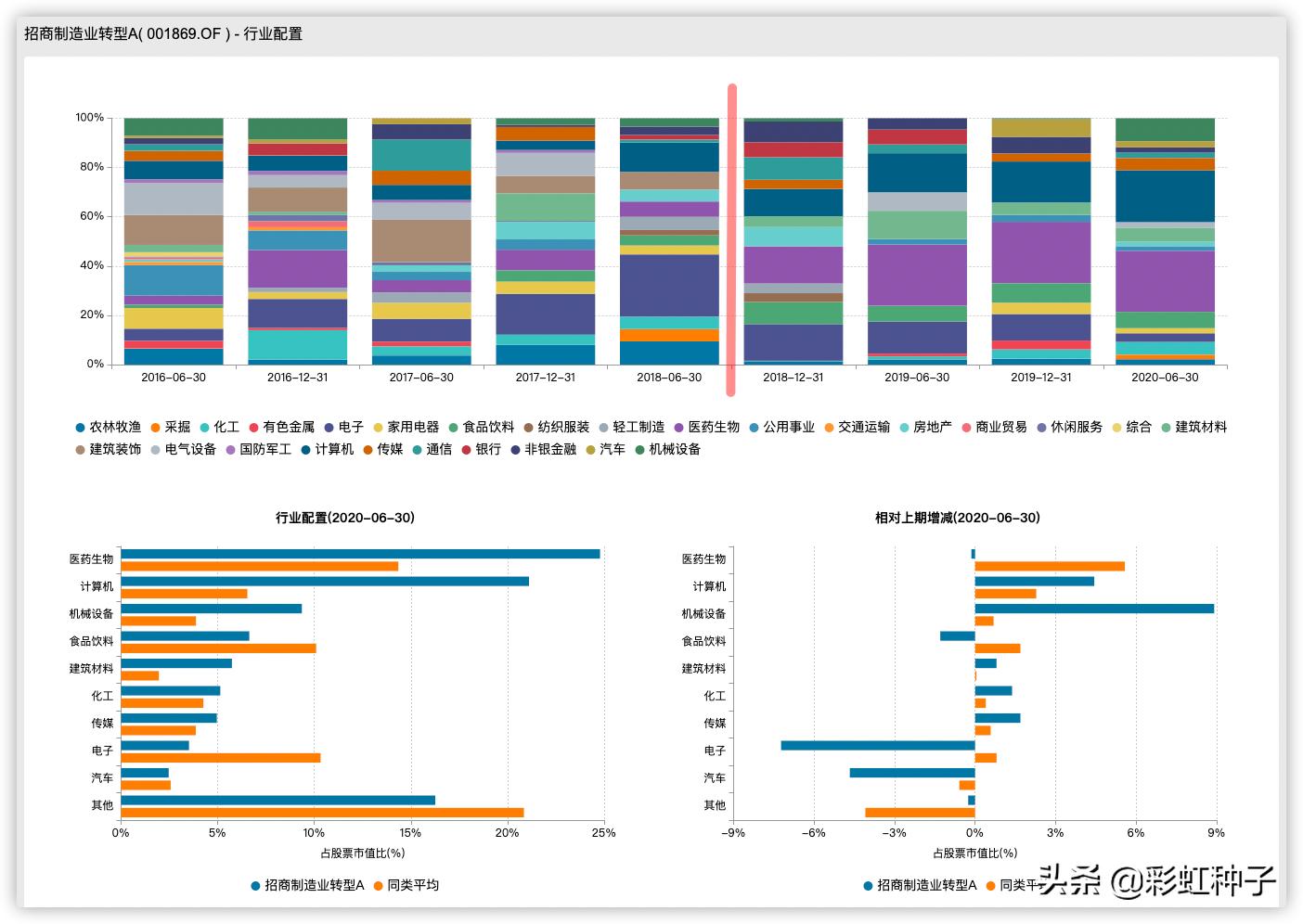
Task: Click the 通信 legend item
Action: 432,449
